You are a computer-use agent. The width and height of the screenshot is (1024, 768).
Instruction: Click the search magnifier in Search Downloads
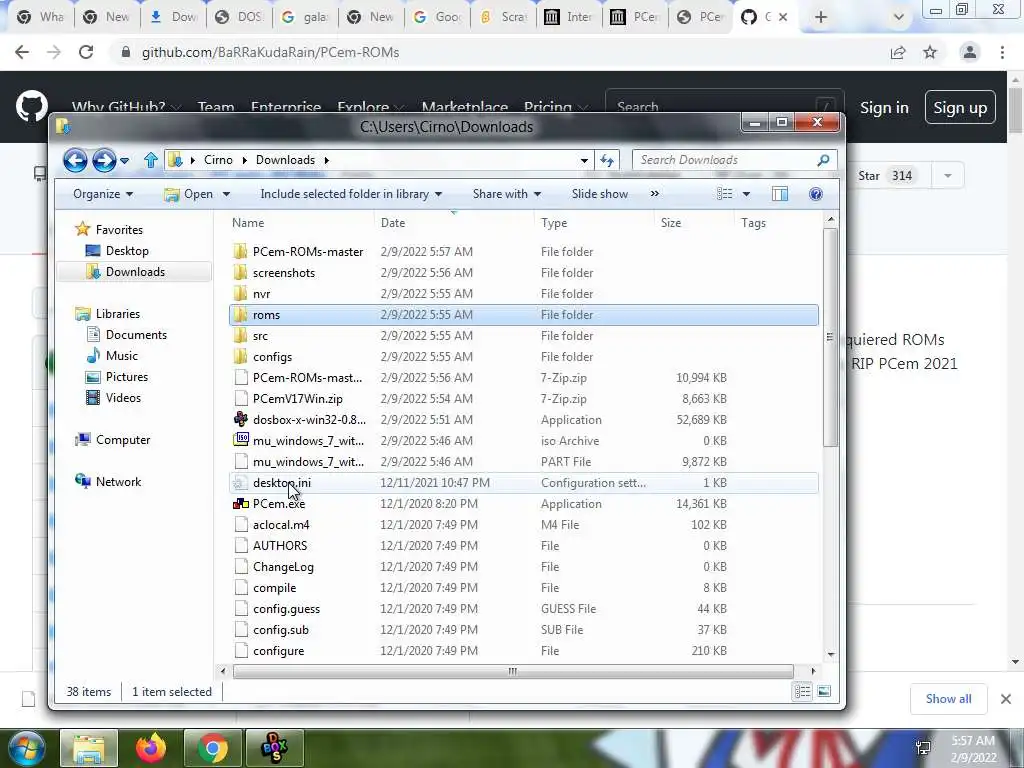[823, 160]
